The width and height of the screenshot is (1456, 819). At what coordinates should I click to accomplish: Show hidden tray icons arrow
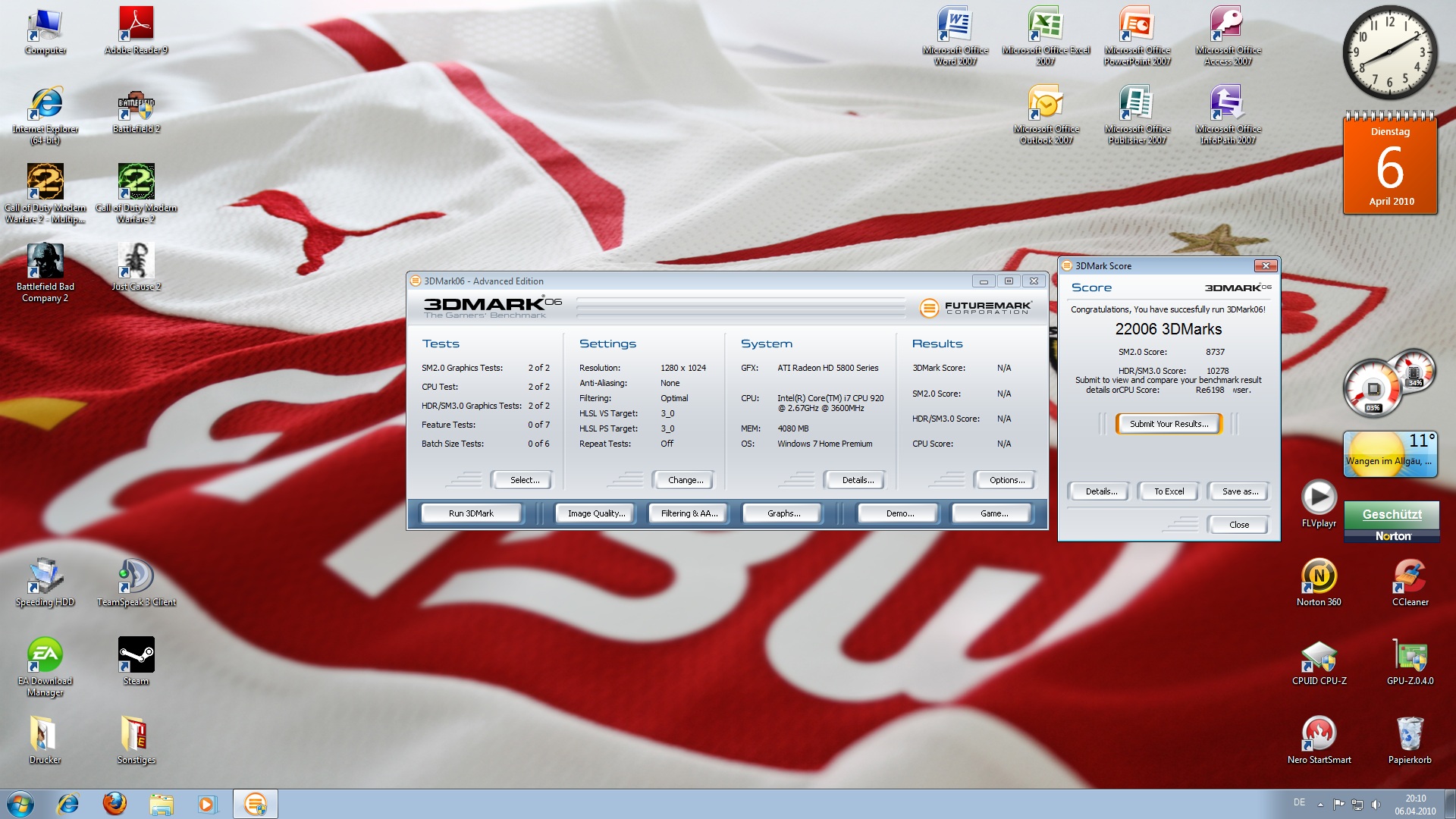coord(1320,805)
